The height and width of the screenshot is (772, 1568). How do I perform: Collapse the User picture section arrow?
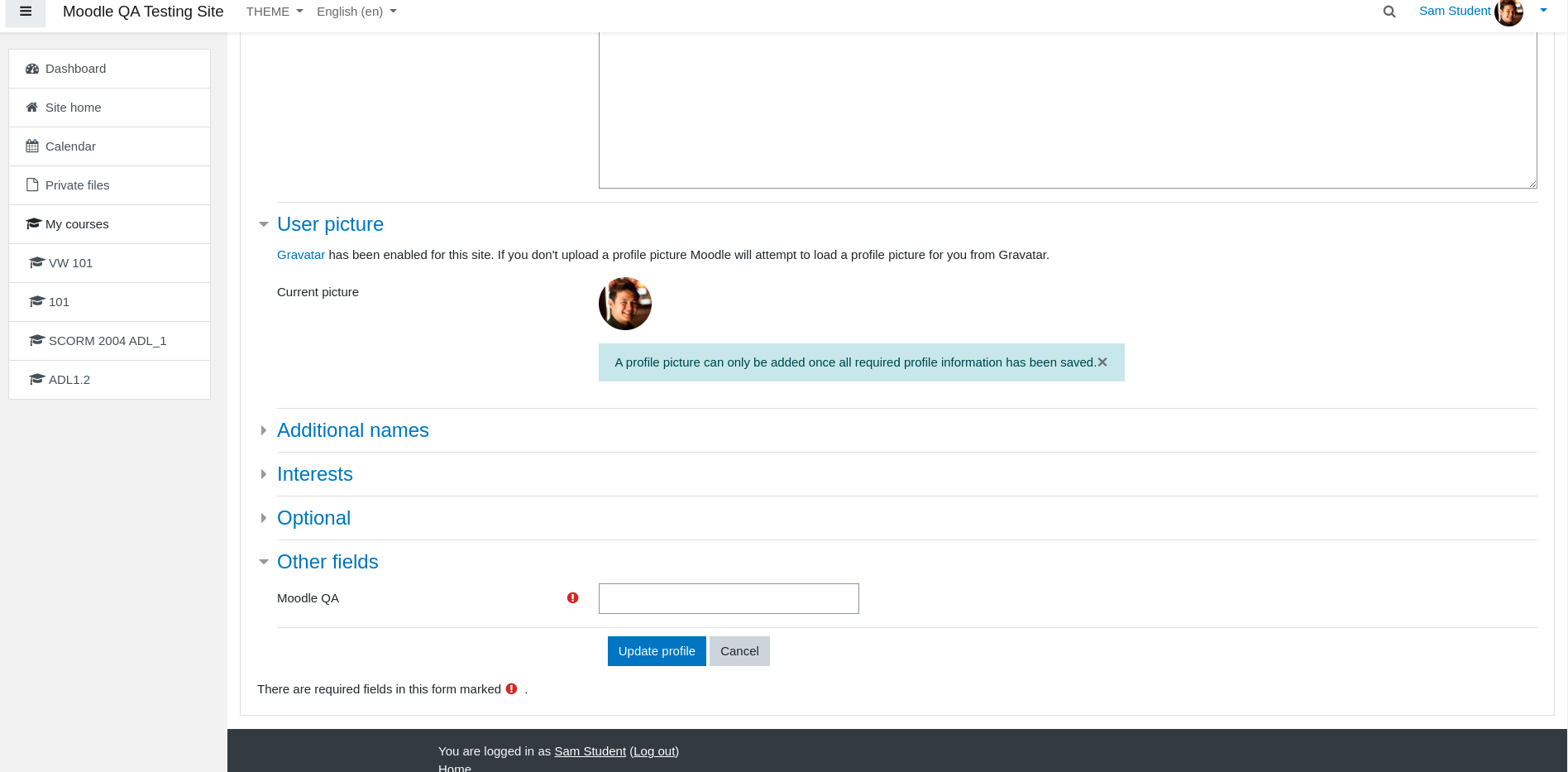tap(264, 224)
